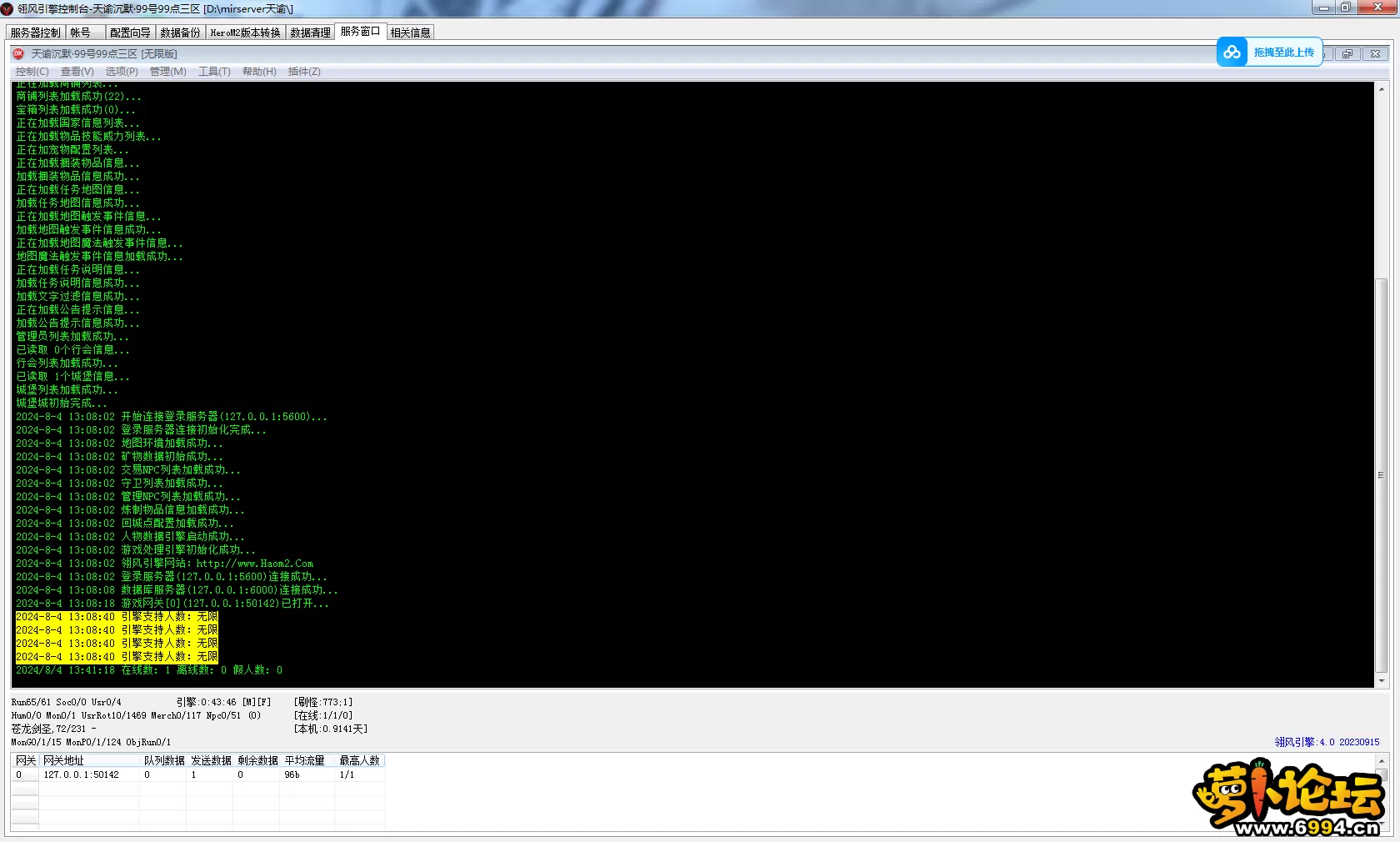Click the 最高人数 column header
The height and width of the screenshot is (842, 1400).
point(359,760)
